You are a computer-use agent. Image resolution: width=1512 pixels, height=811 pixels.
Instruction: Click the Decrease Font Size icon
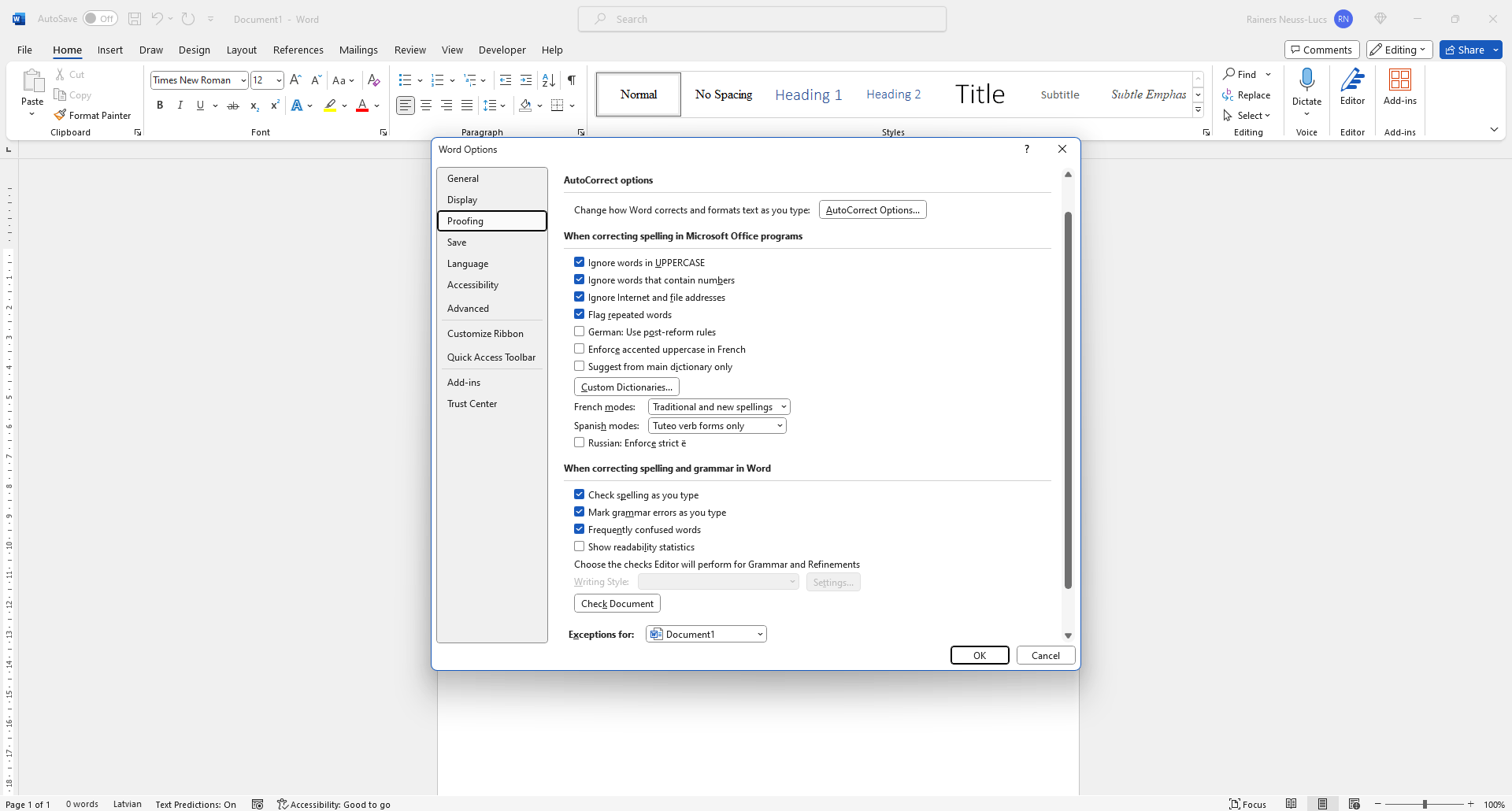316,80
